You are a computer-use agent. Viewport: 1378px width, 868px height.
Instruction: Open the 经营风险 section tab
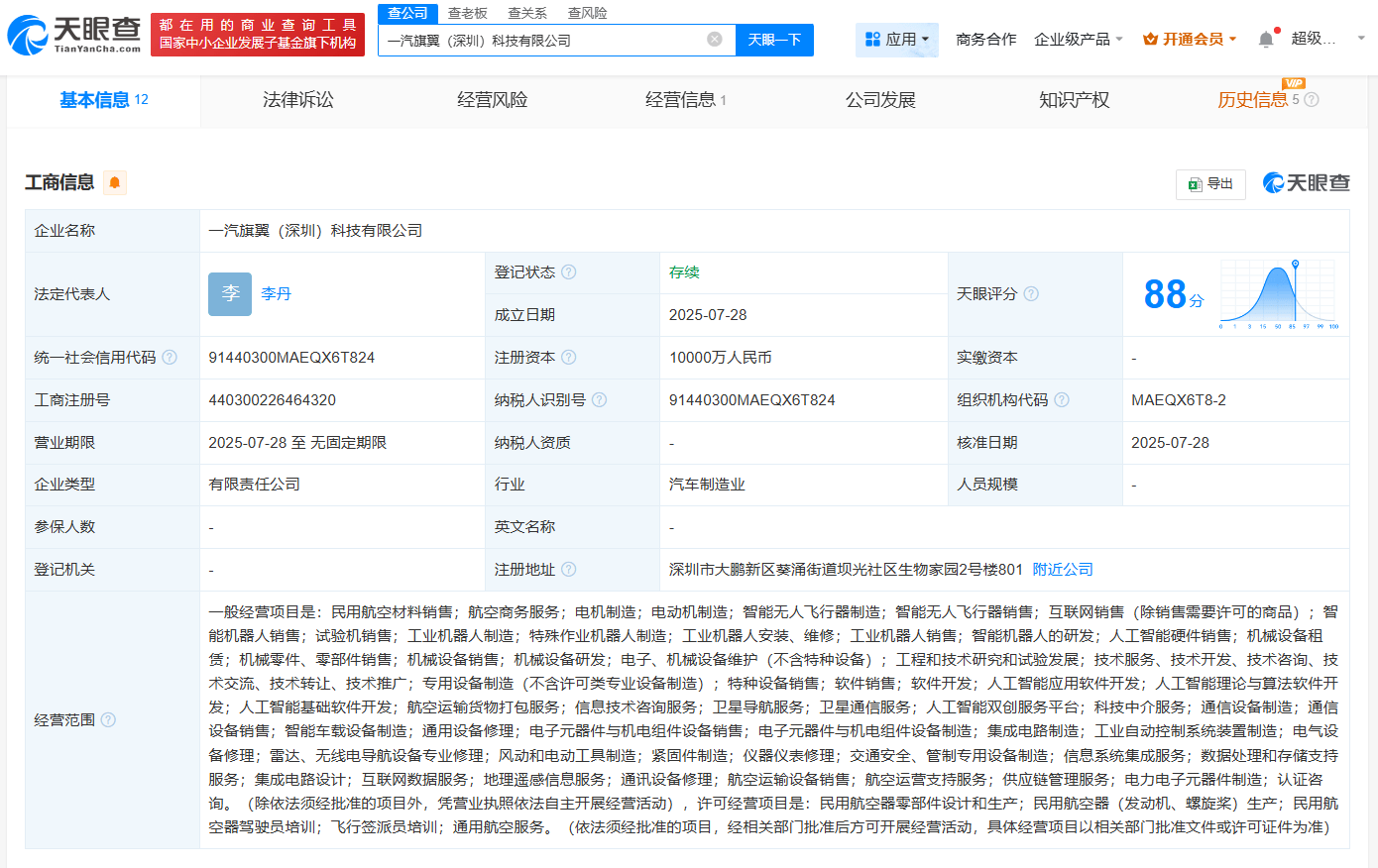[494, 100]
